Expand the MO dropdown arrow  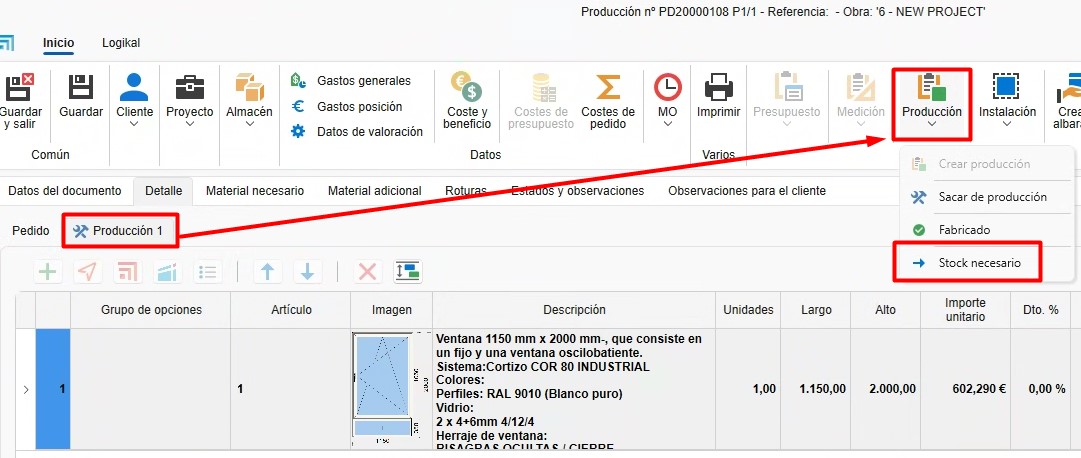pos(667,124)
